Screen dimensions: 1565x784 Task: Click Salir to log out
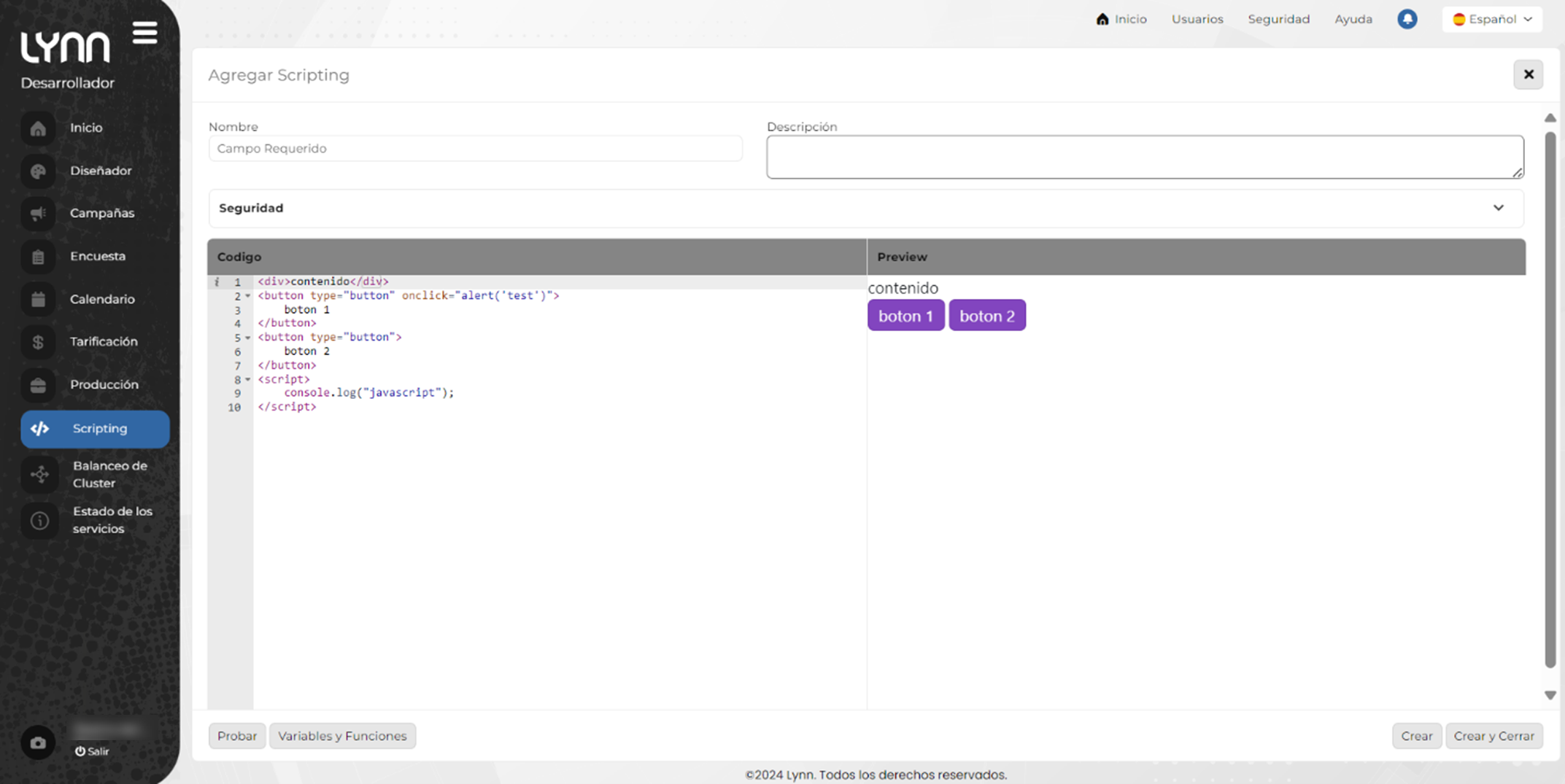[92, 751]
